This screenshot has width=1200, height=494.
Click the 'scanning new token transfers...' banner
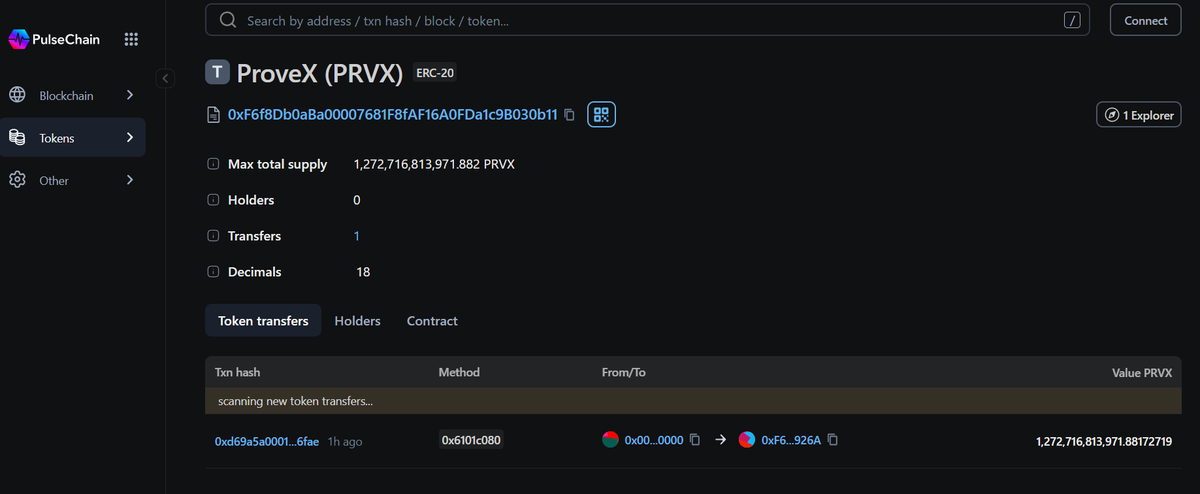pos(693,401)
